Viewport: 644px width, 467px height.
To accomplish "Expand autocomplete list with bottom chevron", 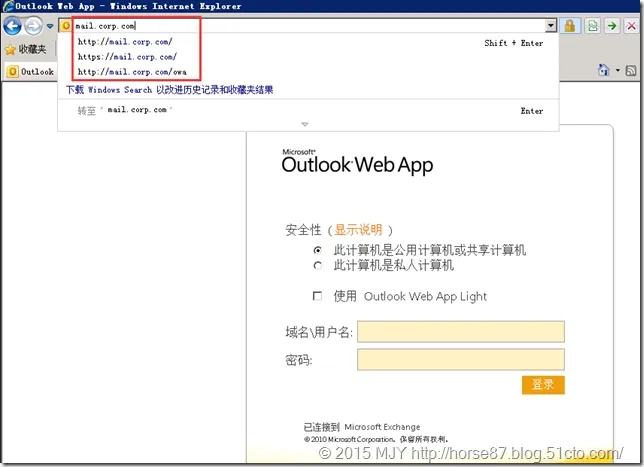I will coord(305,124).
